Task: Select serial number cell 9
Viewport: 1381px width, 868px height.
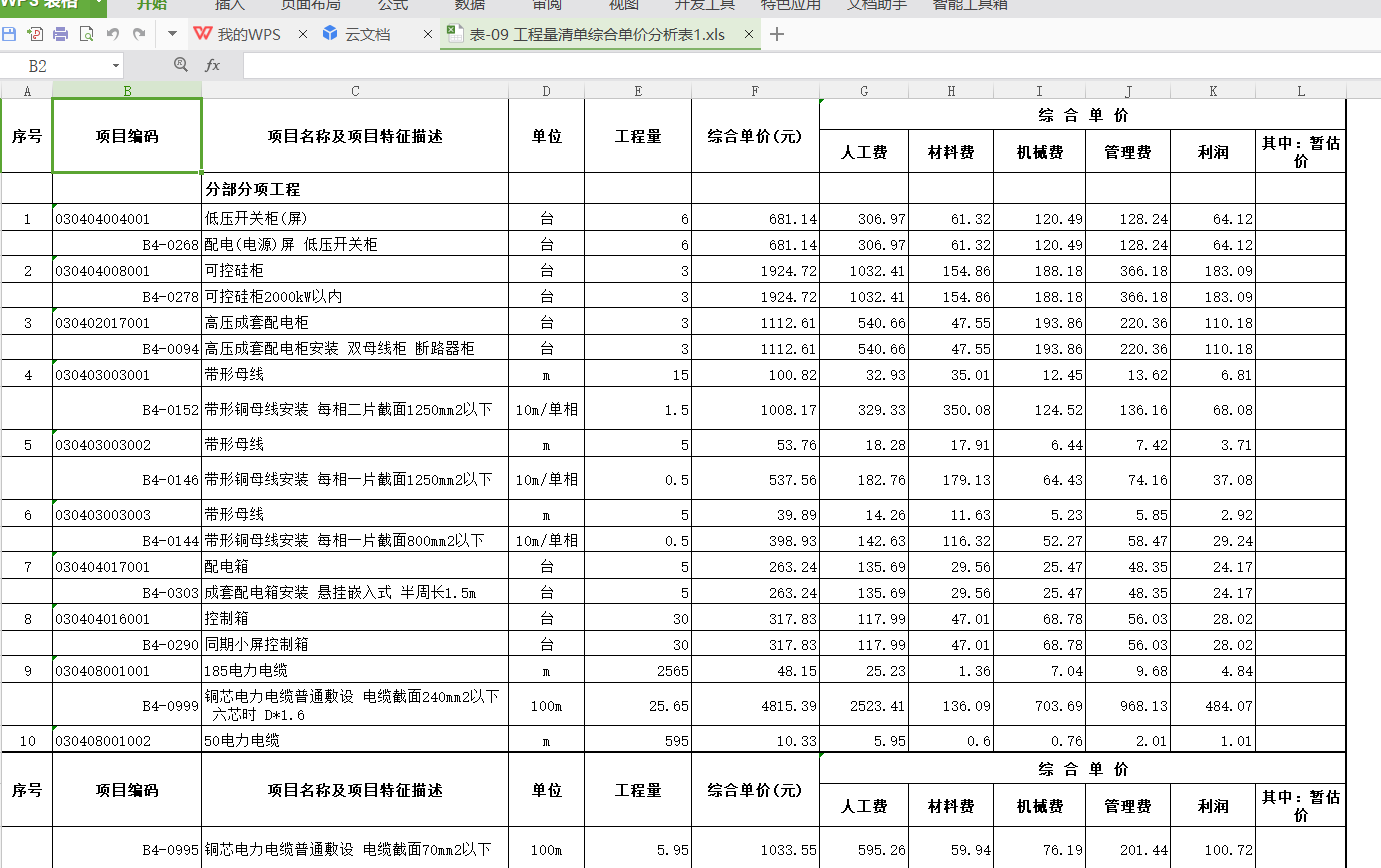Action: click(x=27, y=671)
